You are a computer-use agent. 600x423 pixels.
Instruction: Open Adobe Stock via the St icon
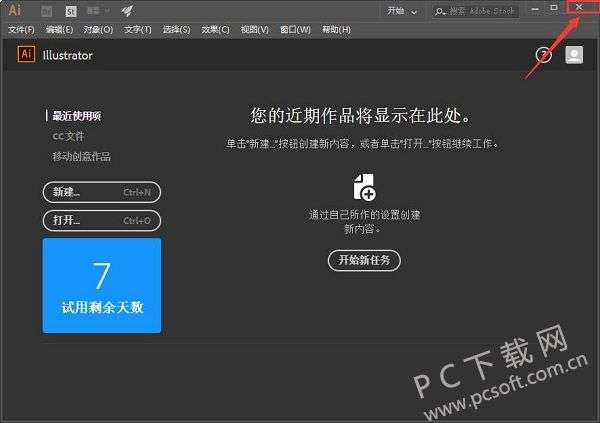click(x=71, y=11)
